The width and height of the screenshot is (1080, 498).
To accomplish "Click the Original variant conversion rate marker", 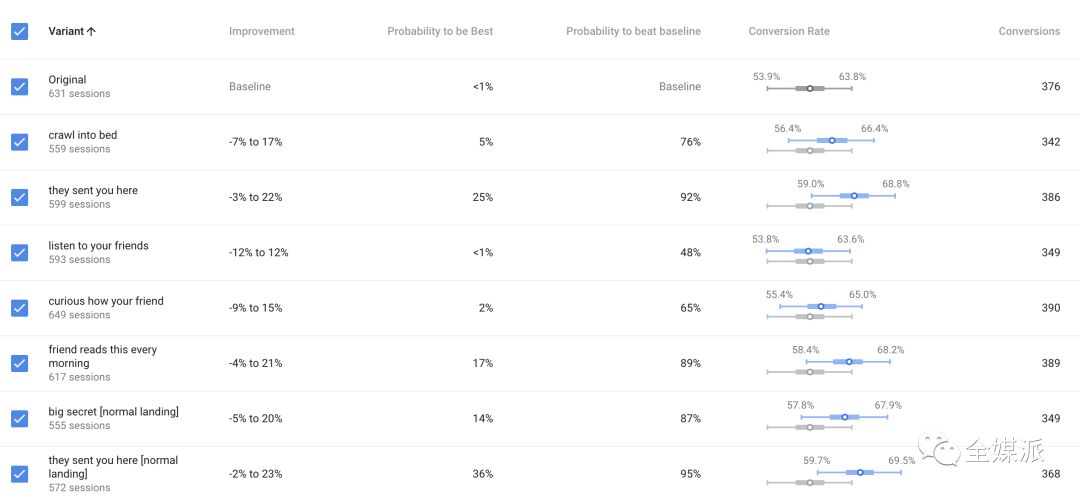I will (x=810, y=88).
